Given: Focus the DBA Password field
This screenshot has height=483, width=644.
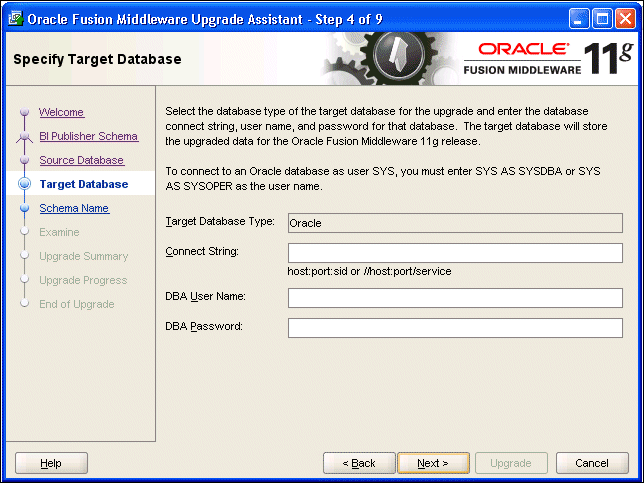Looking at the screenshot, I should point(455,328).
